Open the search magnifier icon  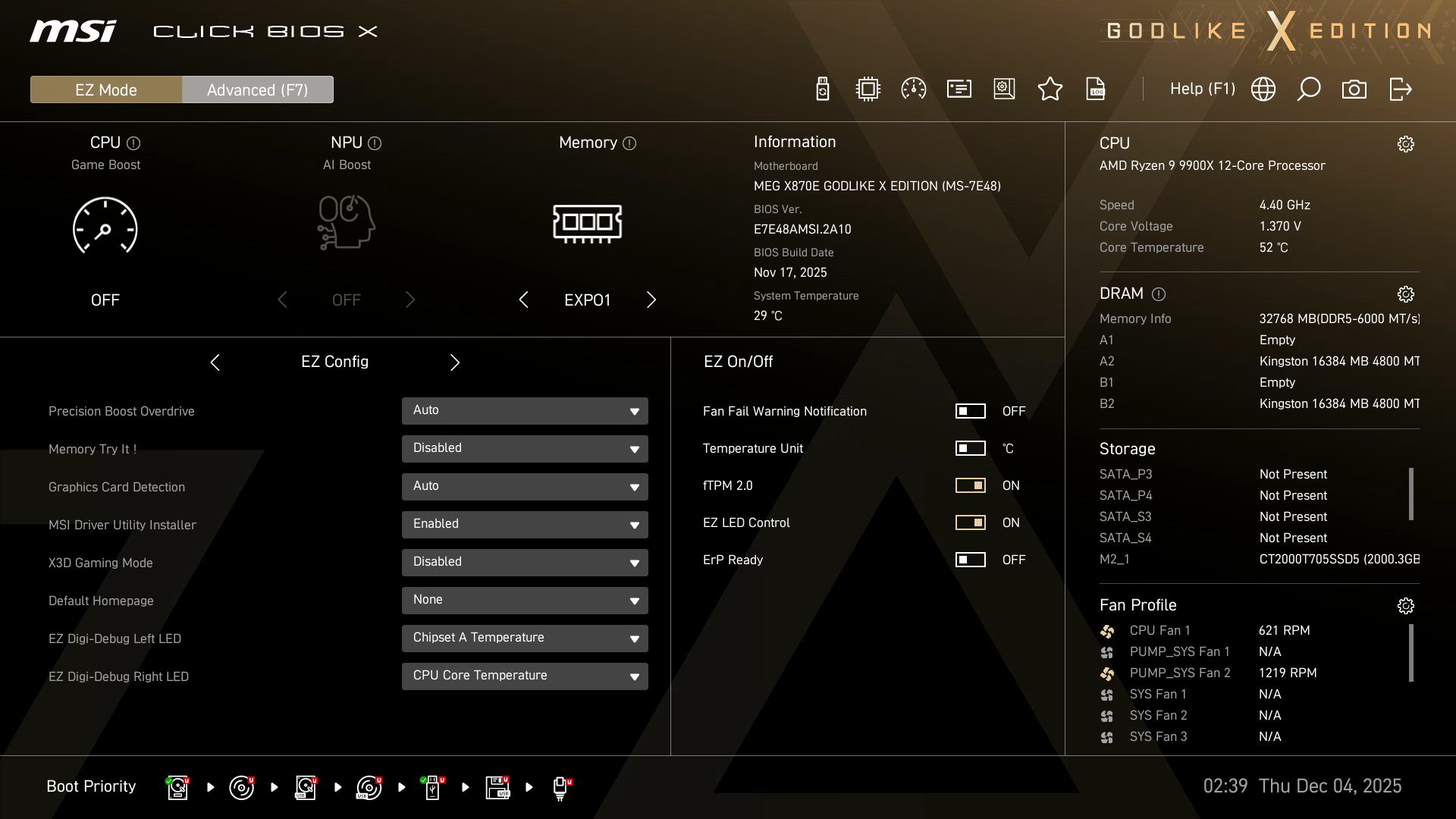(x=1309, y=89)
